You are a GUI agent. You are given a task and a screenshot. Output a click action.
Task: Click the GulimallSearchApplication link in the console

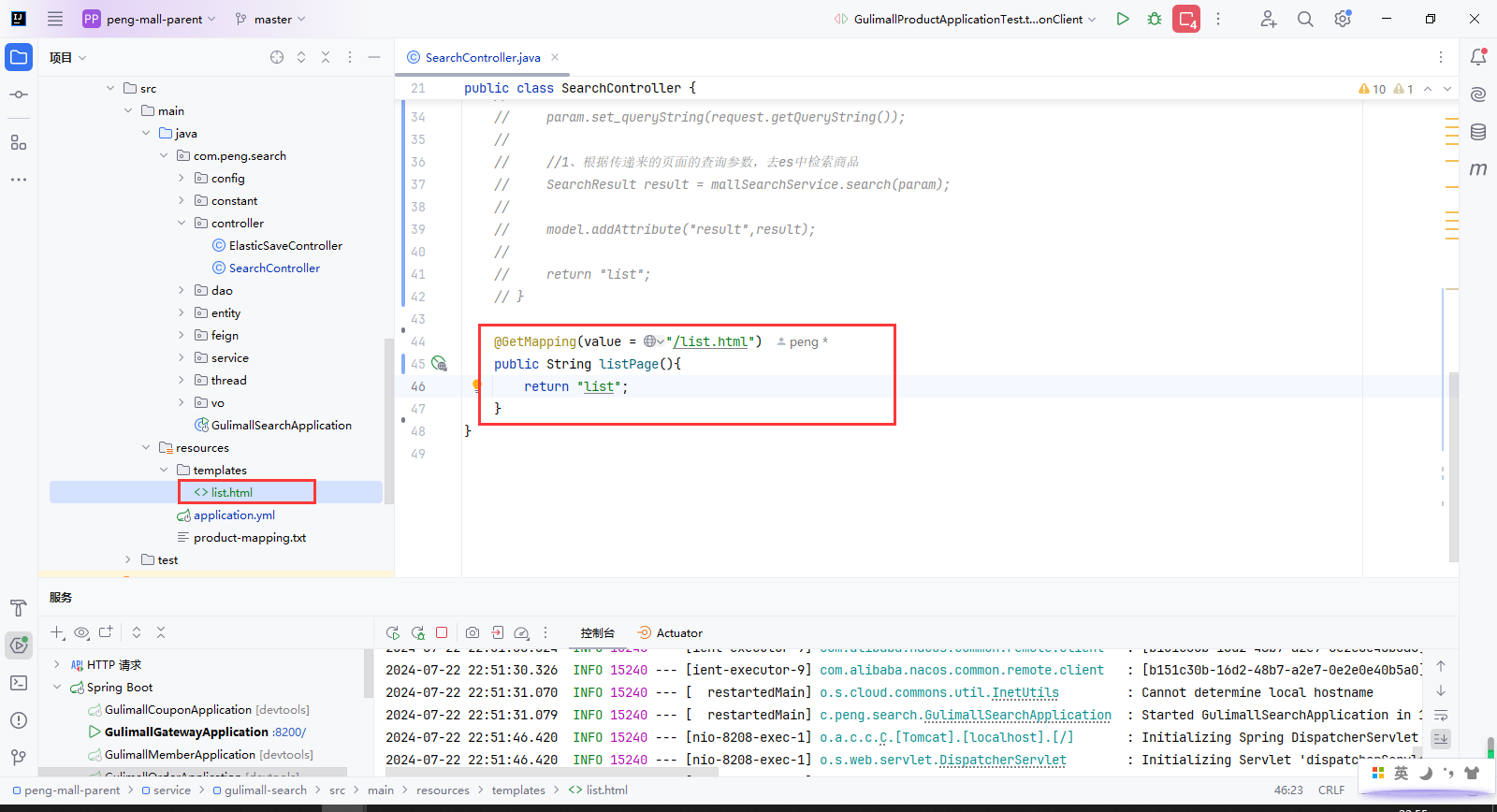point(1018,716)
